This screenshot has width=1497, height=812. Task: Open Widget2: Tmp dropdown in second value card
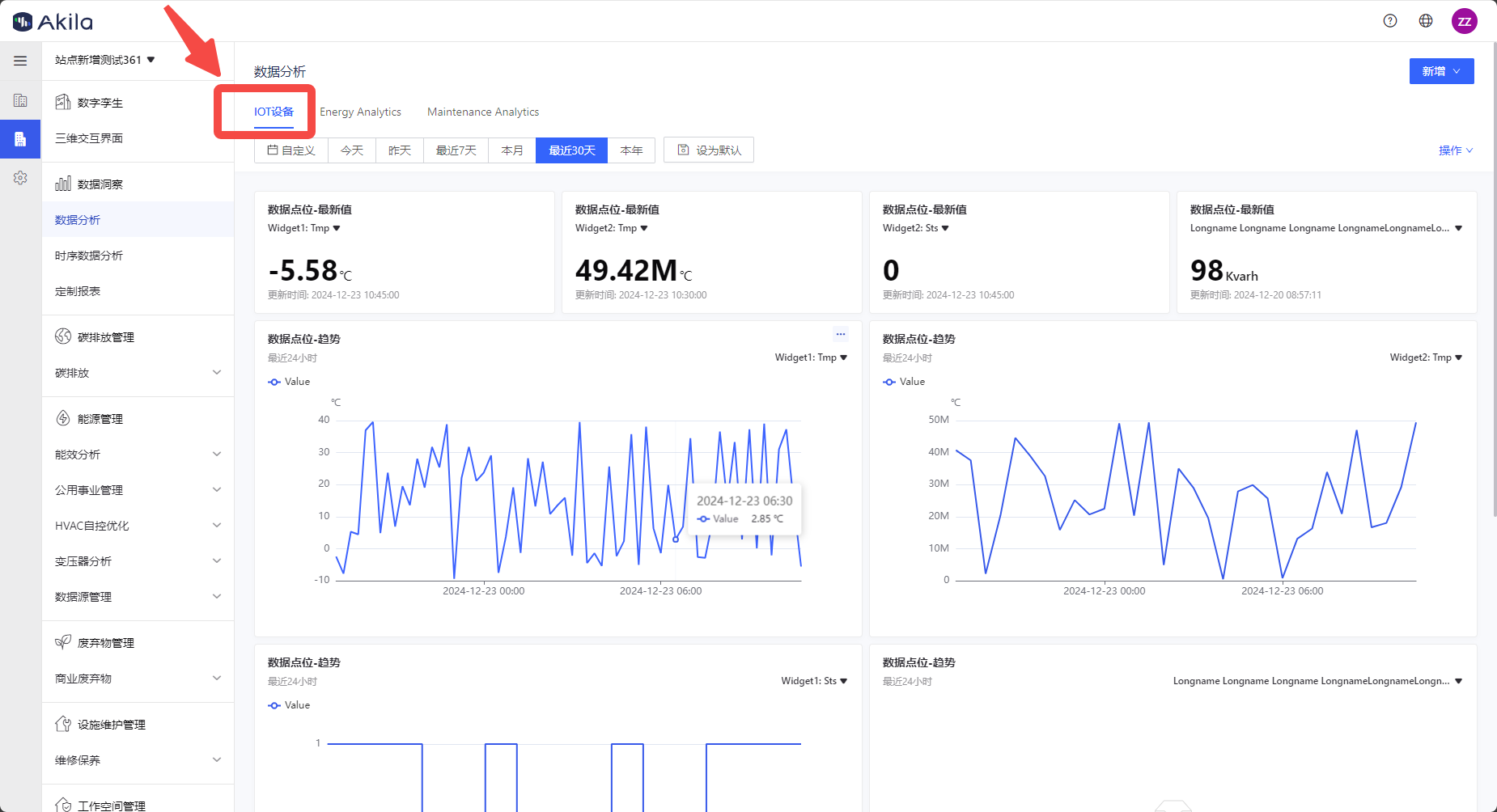point(612,228)
